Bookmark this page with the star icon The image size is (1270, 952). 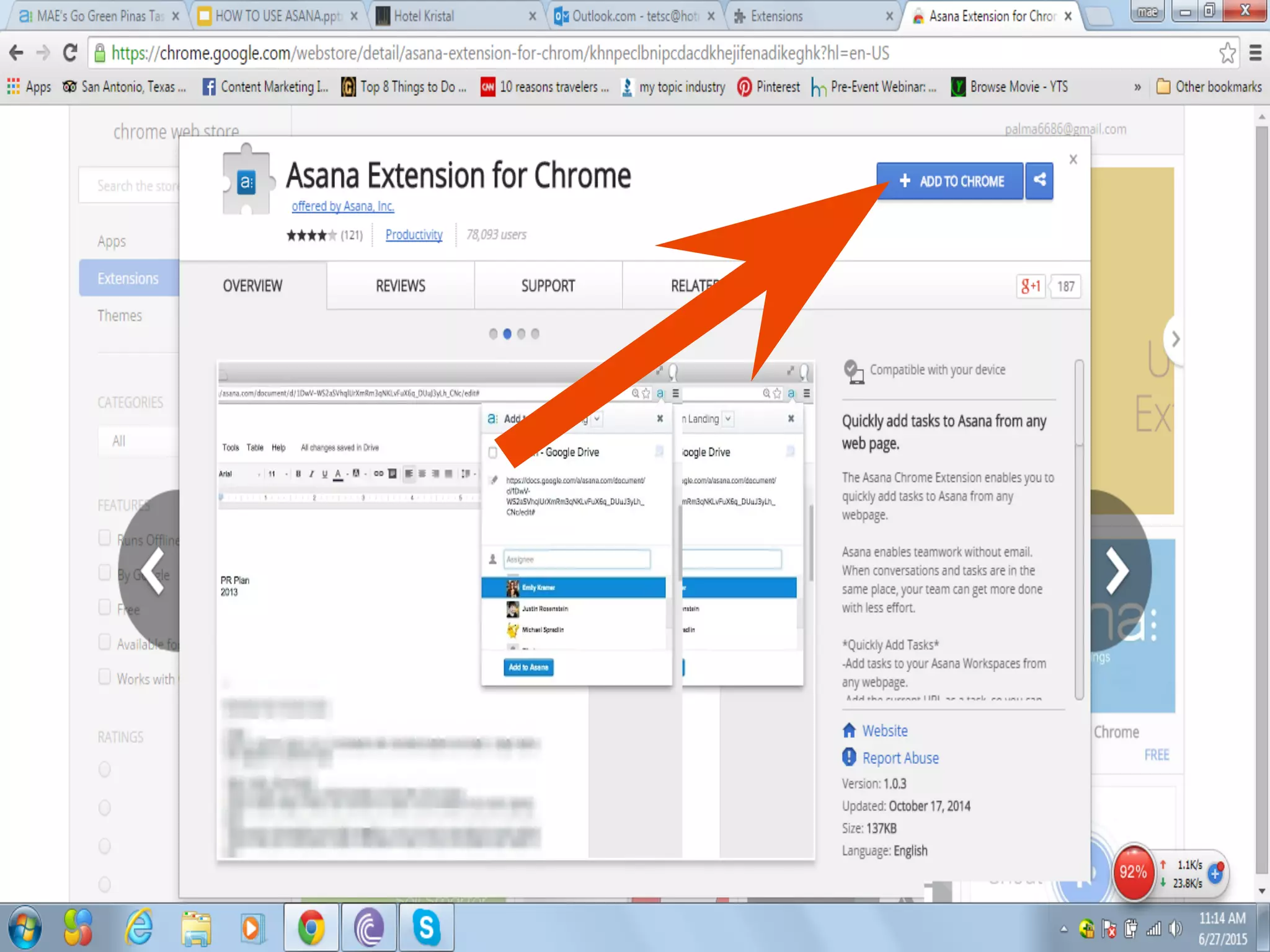pyautogui.click(x=1227, y=53)
